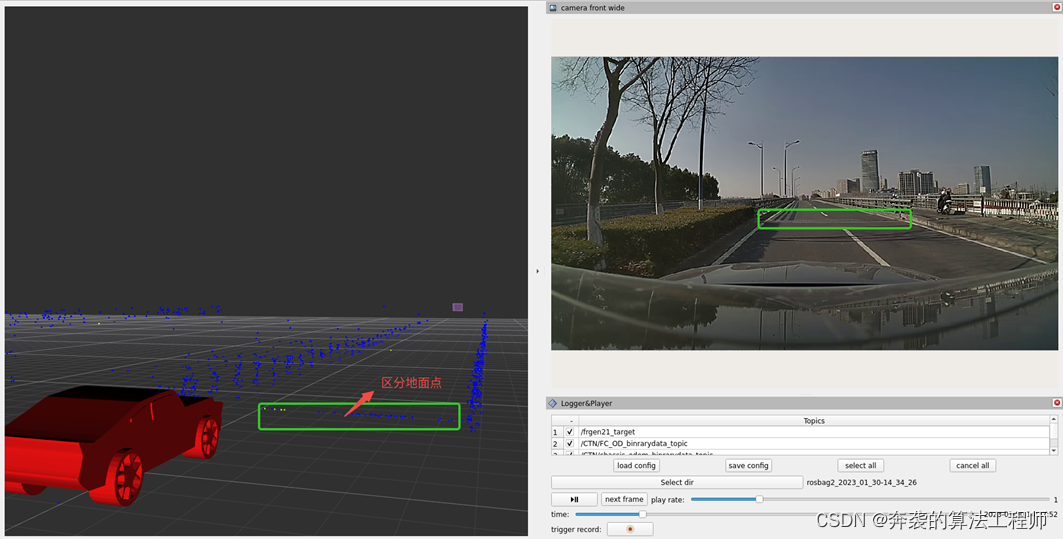This screenshot has width=1063, height=539.
Task: Click the trigger record red dot button
Action: (x=630, y=529)
